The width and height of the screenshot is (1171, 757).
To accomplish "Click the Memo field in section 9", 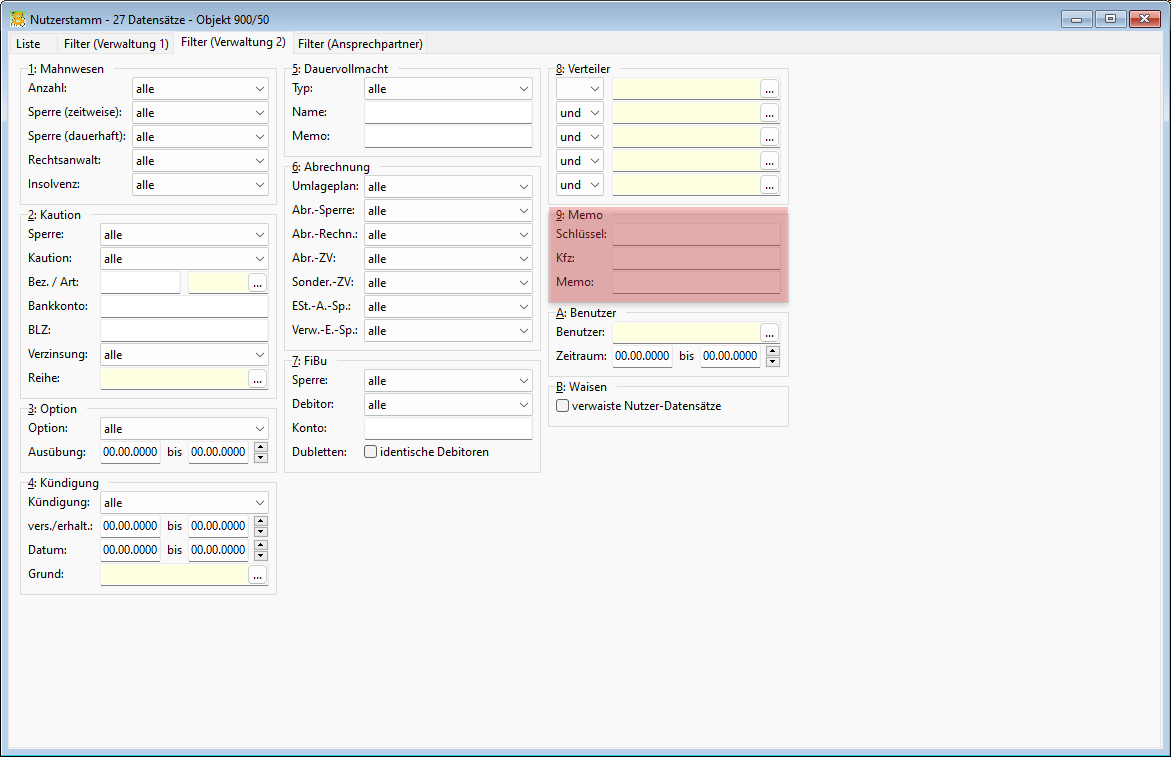I will [x=696, y=281].
